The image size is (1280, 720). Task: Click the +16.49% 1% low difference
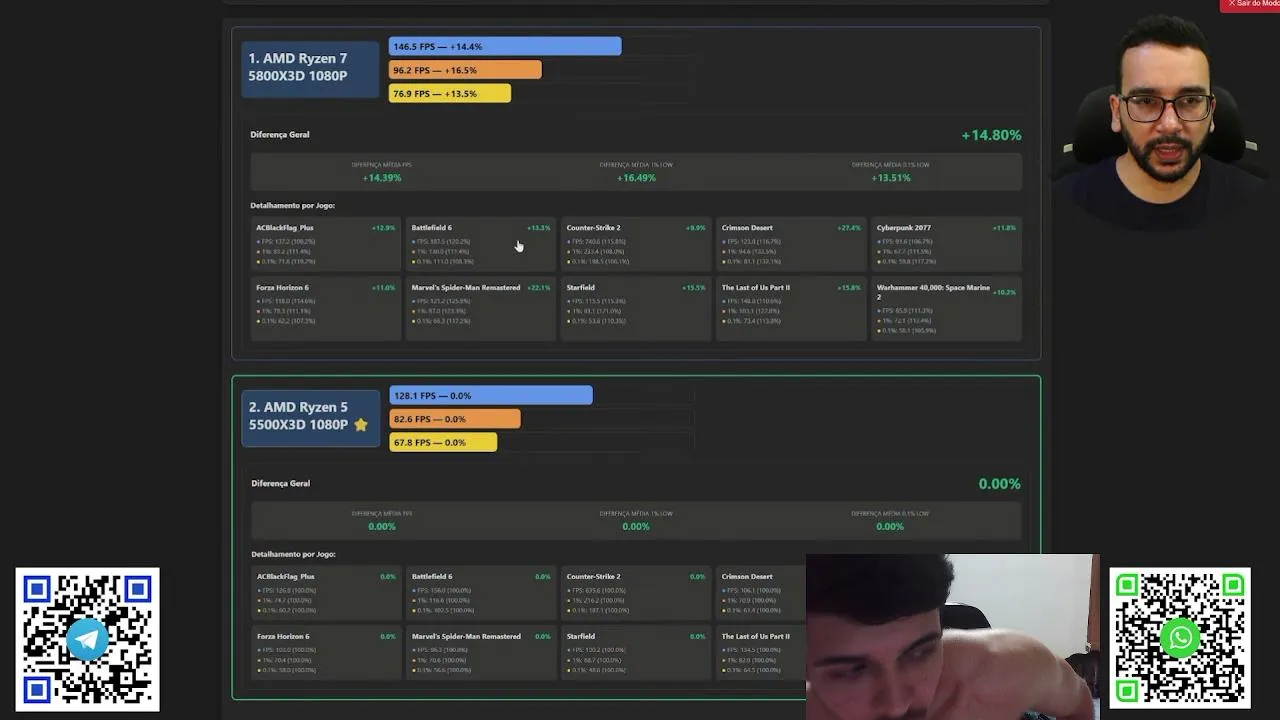[x=636, y=178]
